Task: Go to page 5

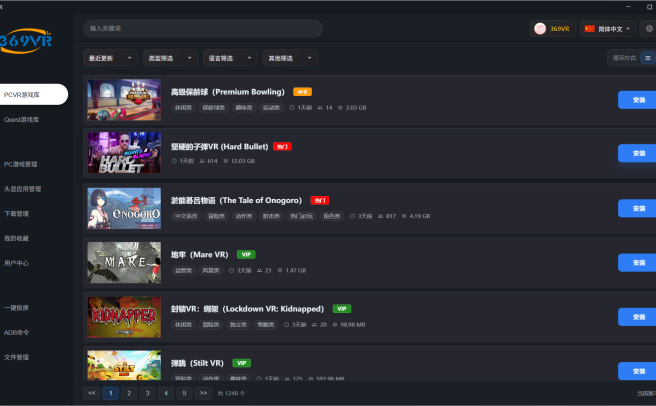Action: point(184,393)
